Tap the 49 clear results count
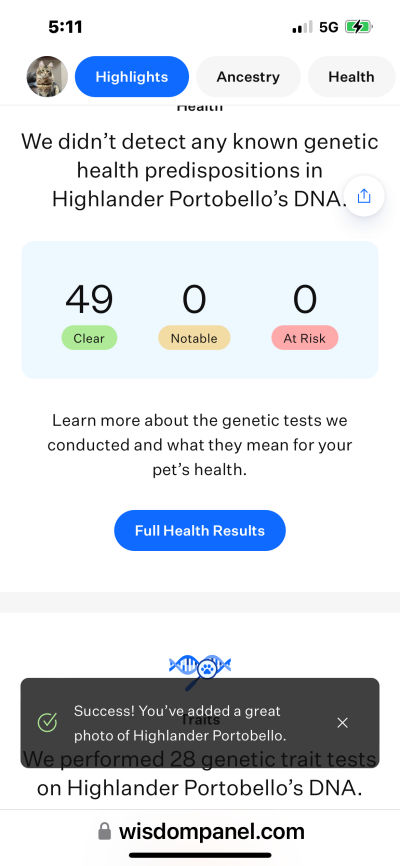Image resolution: width=400 pixels, height=866 pixels. [x=89, y=299]
